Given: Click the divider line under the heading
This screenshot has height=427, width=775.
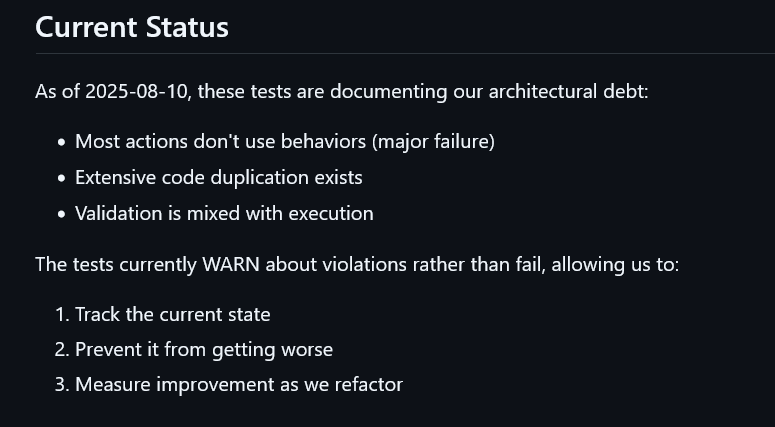Looking at the screenshot, I should point(400,52).
